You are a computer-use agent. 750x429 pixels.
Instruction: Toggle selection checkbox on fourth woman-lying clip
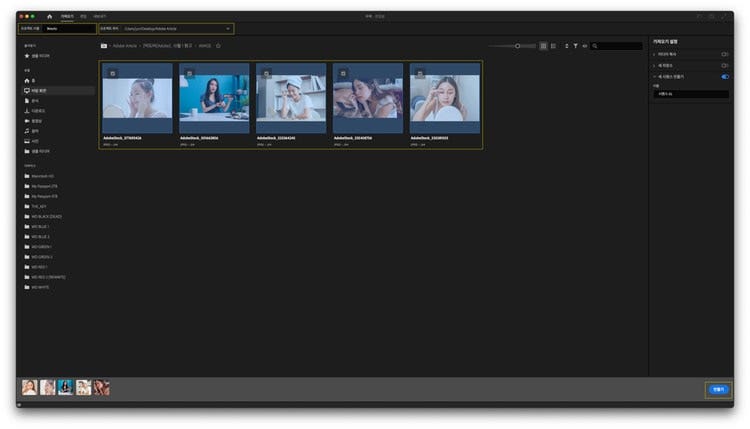tap(343, 74)
